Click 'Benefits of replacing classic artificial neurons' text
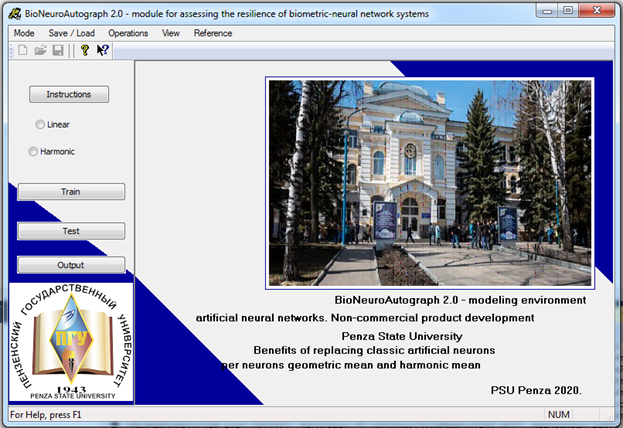623x428 pixels. click(374, 351)
